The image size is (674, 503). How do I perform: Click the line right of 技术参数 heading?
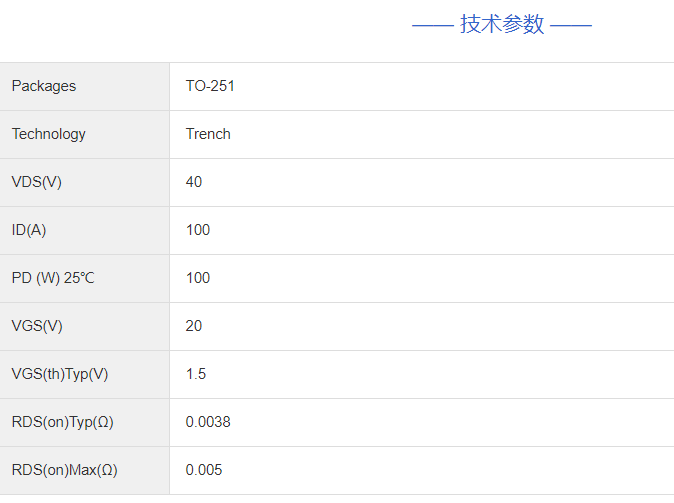pos(571,25)
